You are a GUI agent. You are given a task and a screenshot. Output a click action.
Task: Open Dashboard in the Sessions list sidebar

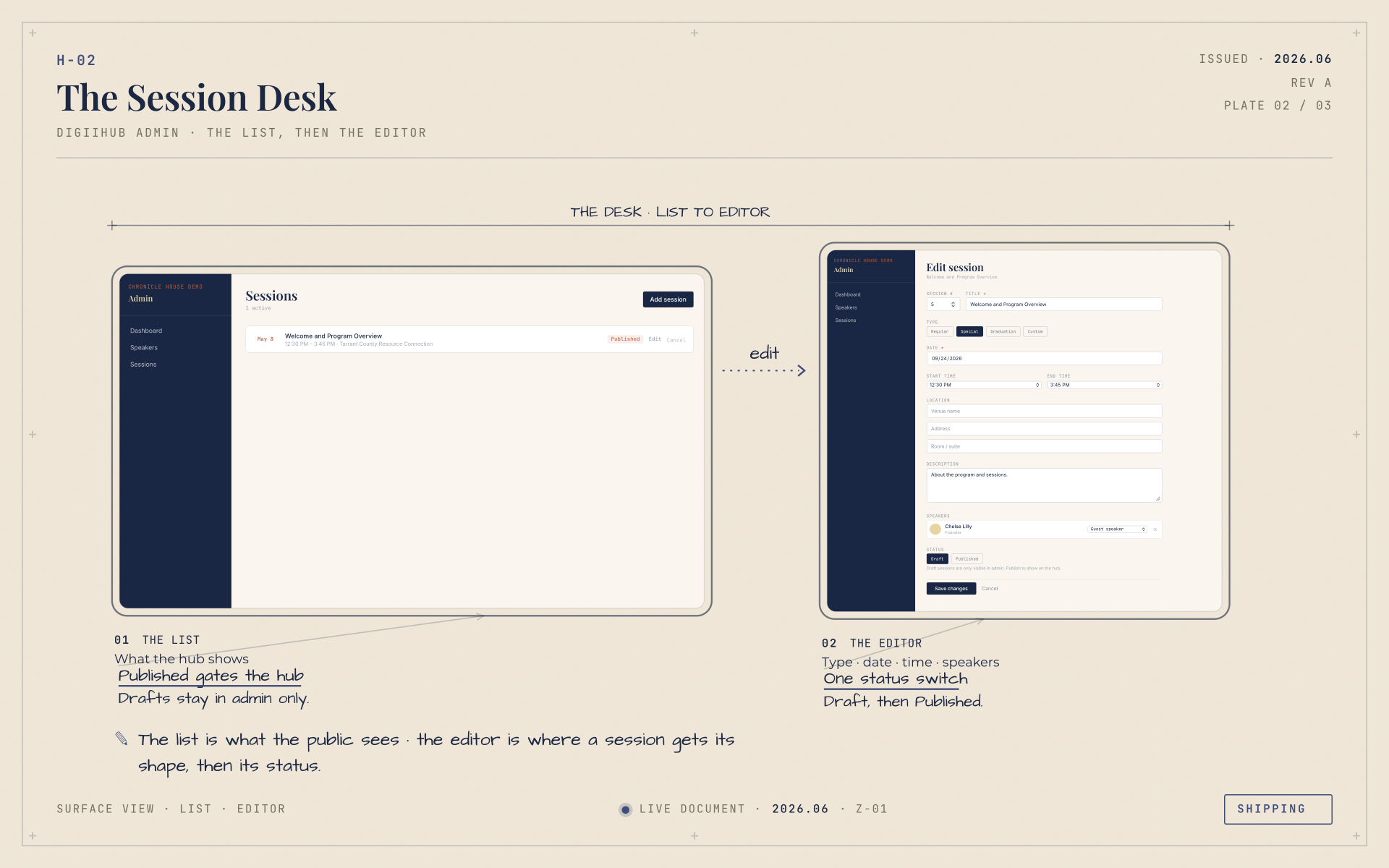click(146, 331)
